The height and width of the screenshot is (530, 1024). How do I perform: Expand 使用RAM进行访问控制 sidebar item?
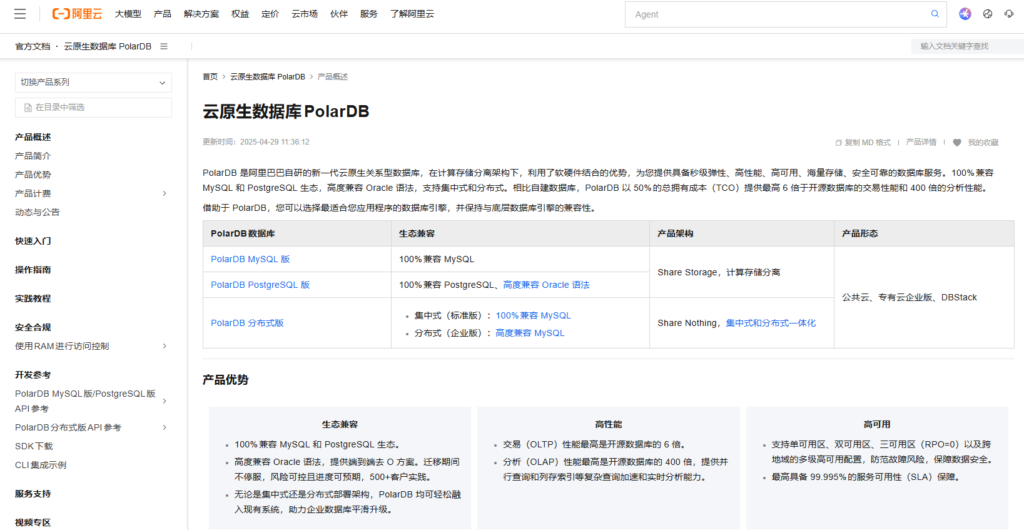tap(165, 346)
